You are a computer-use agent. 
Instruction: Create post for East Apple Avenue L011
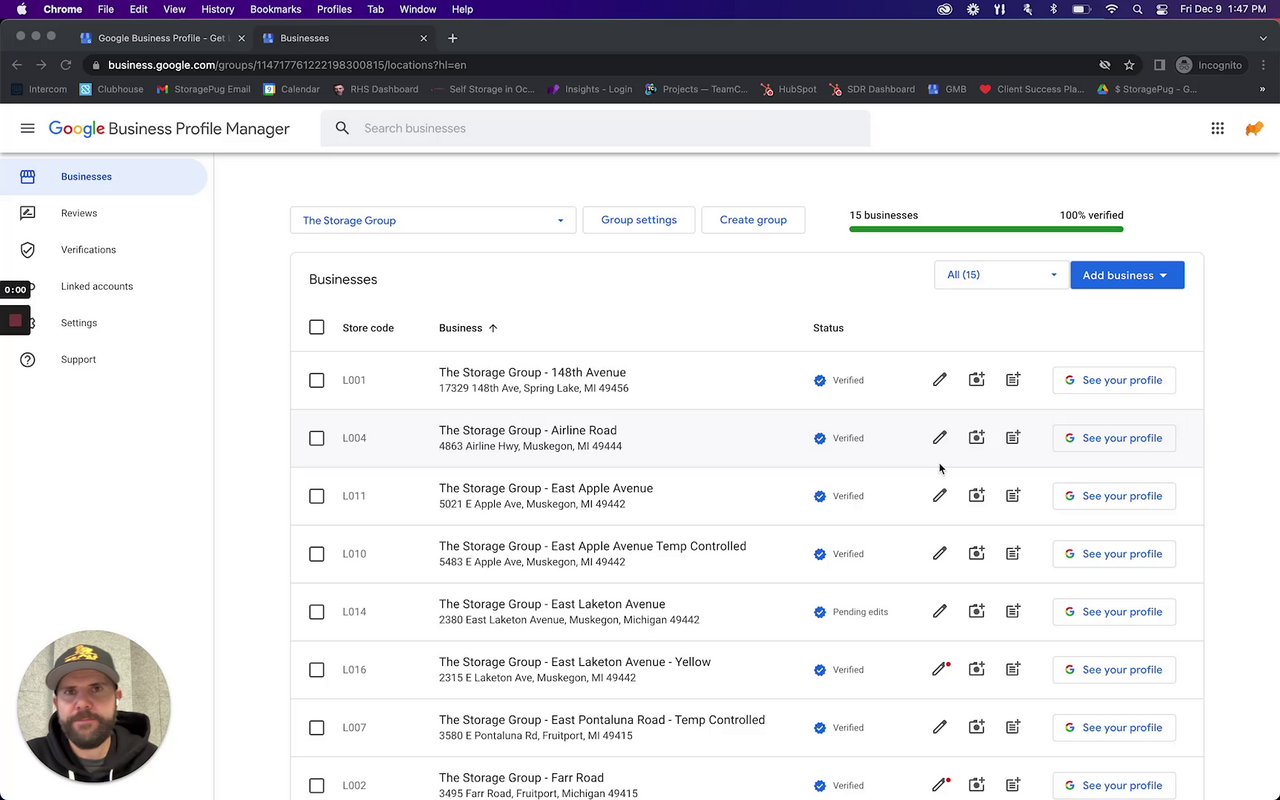pyautogui.click(x=1013, y=496)
